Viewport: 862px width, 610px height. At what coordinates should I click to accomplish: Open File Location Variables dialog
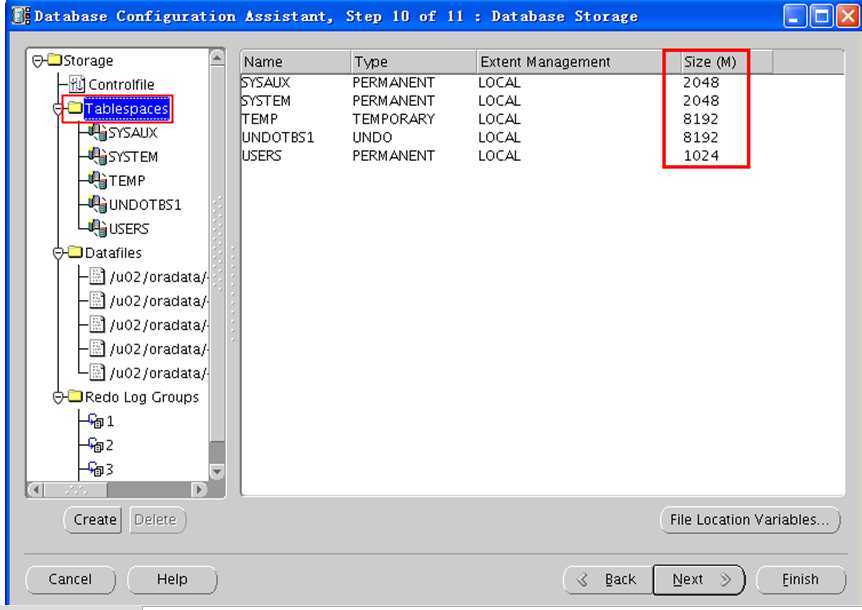coord(750,519)
